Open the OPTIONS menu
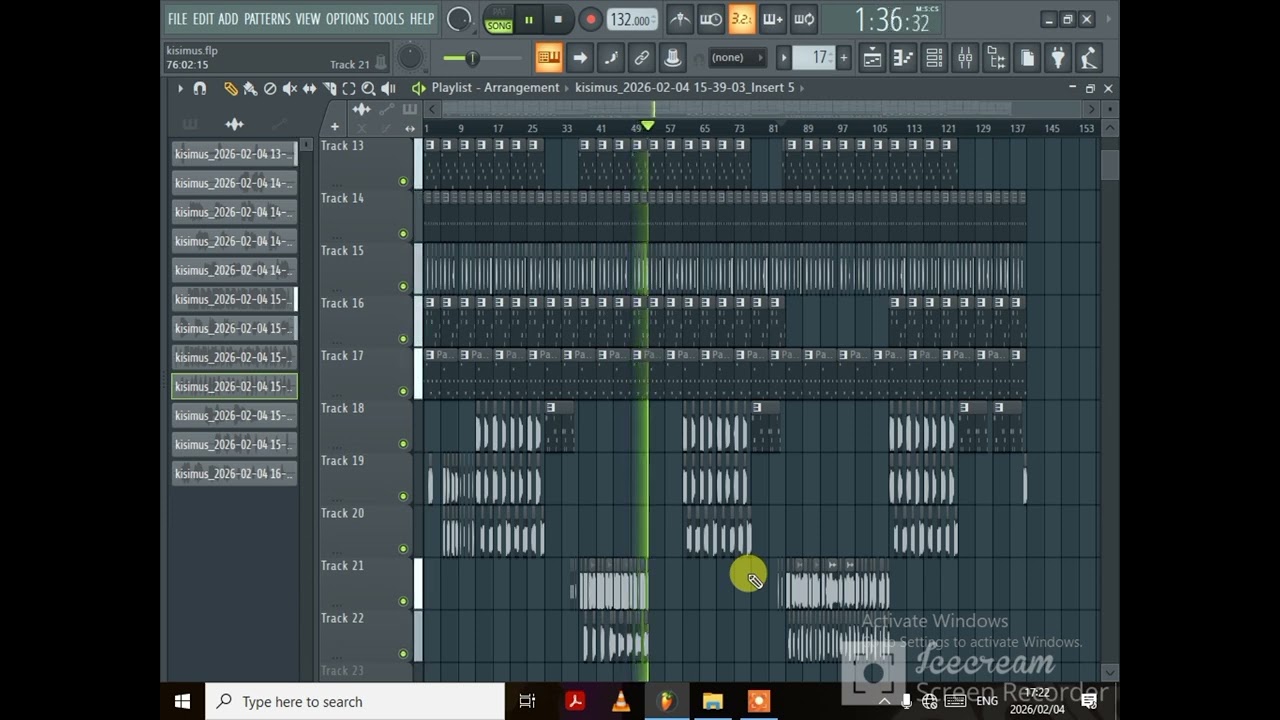1280x720 pixels. [347, 19]
